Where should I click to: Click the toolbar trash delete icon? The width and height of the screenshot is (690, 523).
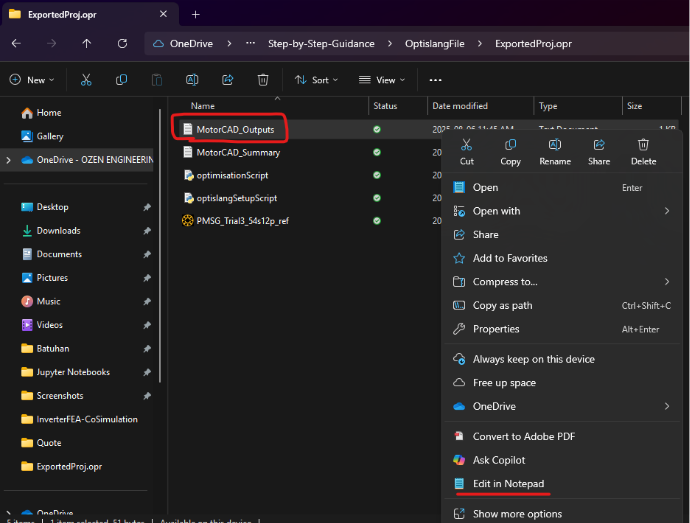coord(262,80)
